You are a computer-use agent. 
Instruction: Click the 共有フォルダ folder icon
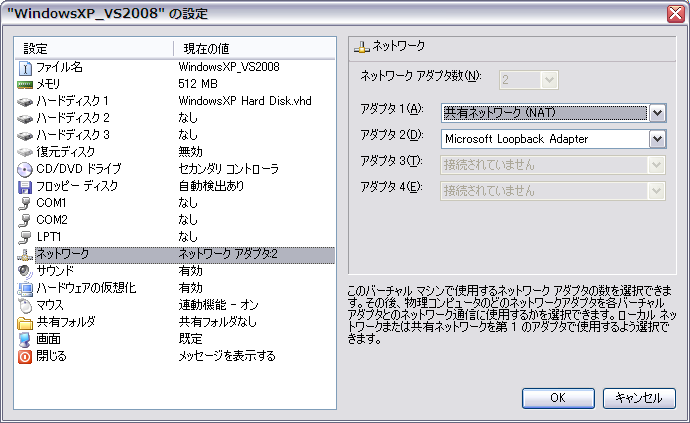tap(26, 322)
